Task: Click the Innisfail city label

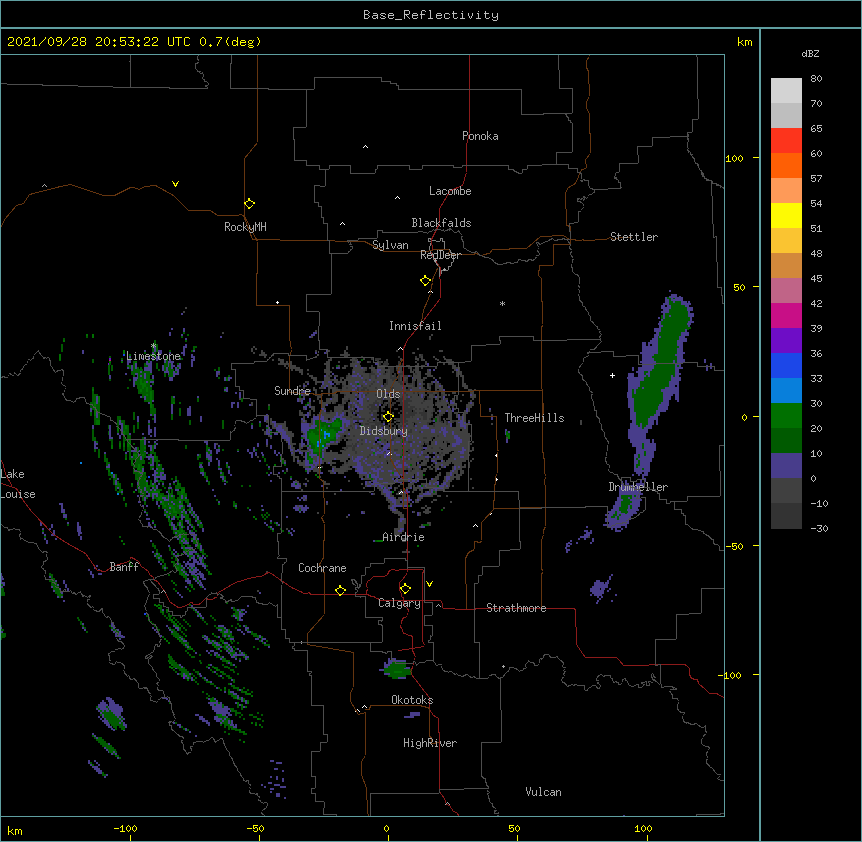Action: click(415, 326)
